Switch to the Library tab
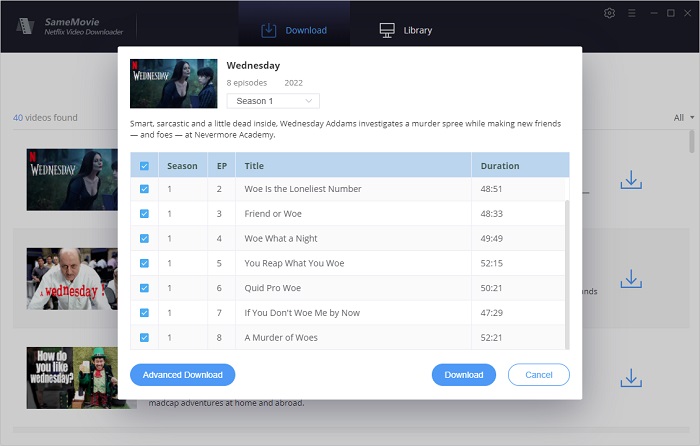The height and width of the screenshot is (446, 700). point(405,30)
